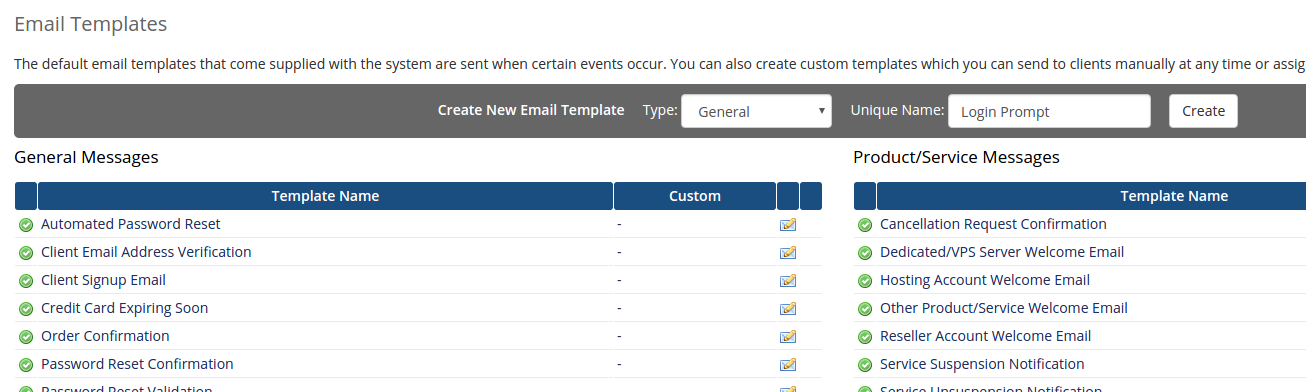The height and width of the screenshot is (392, 1306).
Task: Click green status icon for Service Suspension Notification
Action: coord(865,365)
